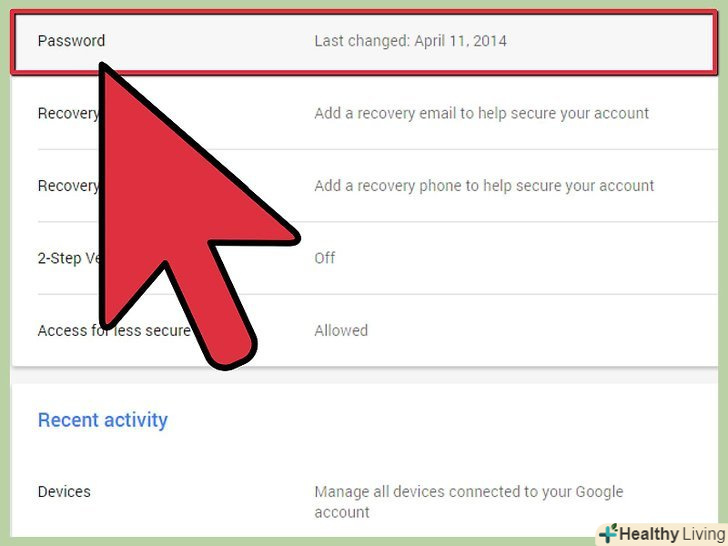Change the 'Allowed' less secure access status
Screen dimensions: 728x546
pyautogui.click(x=341, y=331)
